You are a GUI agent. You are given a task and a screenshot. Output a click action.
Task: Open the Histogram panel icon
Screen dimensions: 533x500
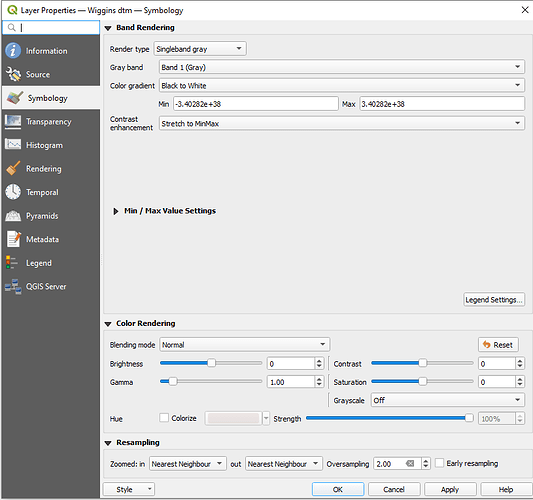[13, 145]
